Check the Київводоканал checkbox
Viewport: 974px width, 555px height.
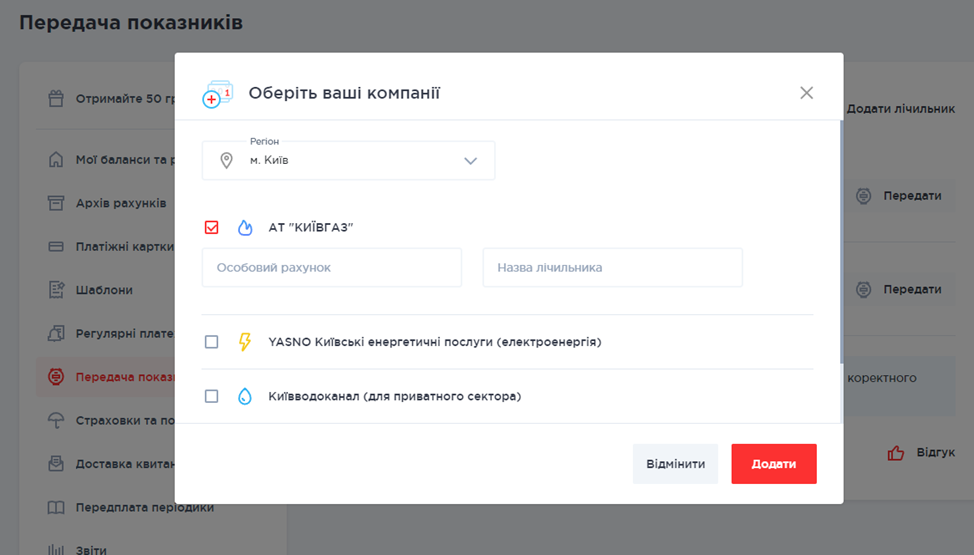click(x=211, y=397)
